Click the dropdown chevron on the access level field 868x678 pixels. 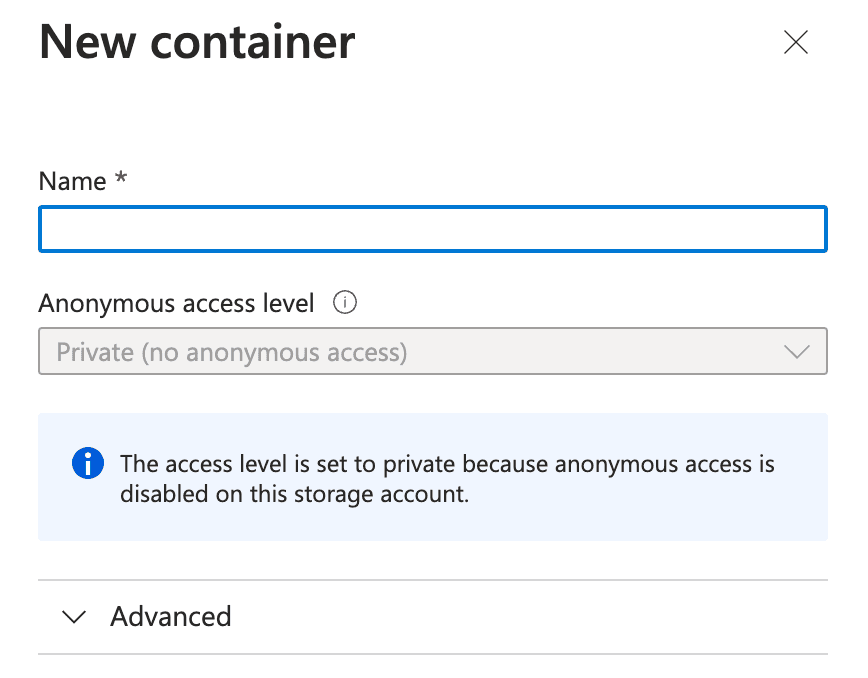(x=797, y=352)
